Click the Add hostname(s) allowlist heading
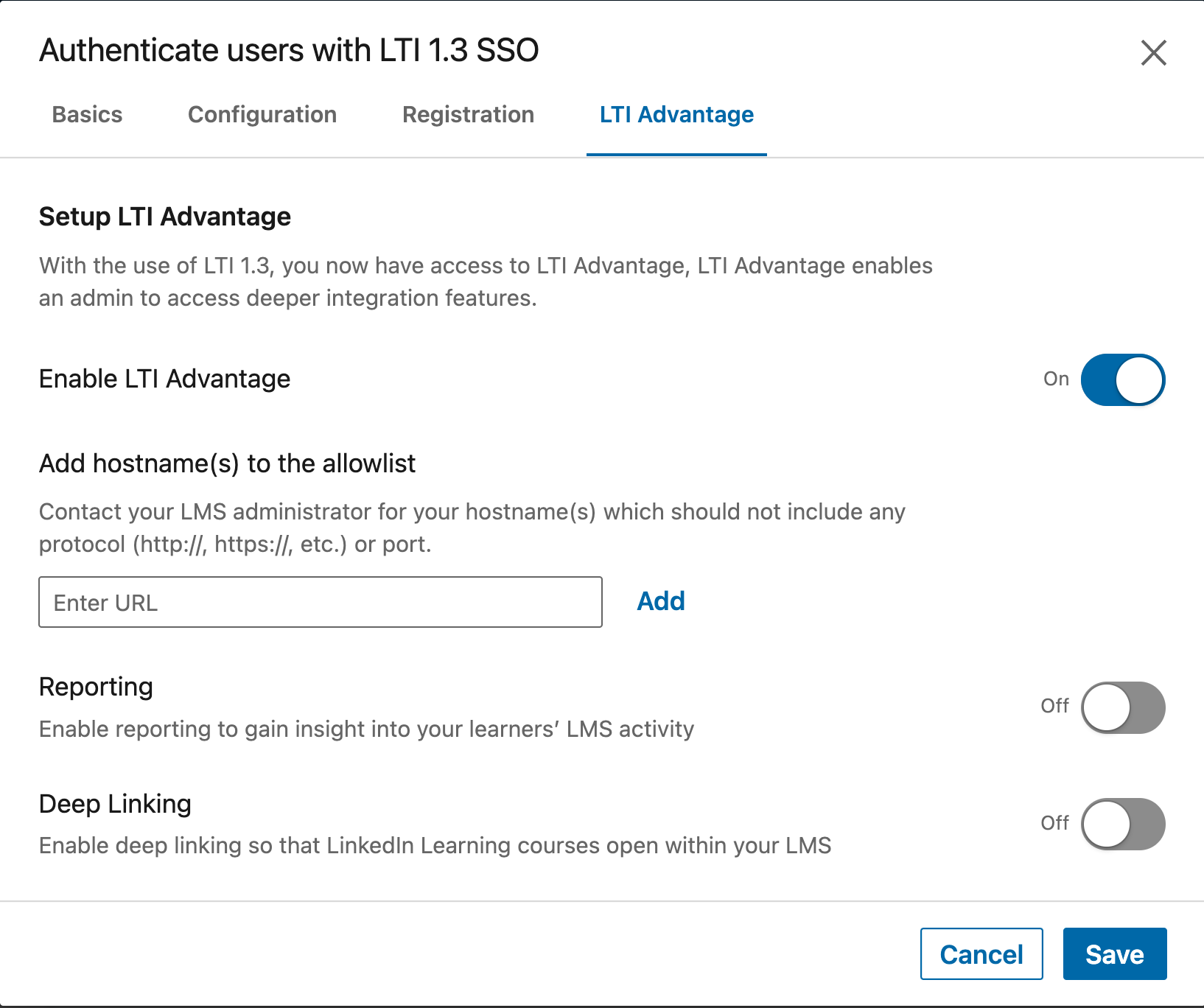Screen dimensions: 1204x1008 pyautogui.click(x=227, y=463)
